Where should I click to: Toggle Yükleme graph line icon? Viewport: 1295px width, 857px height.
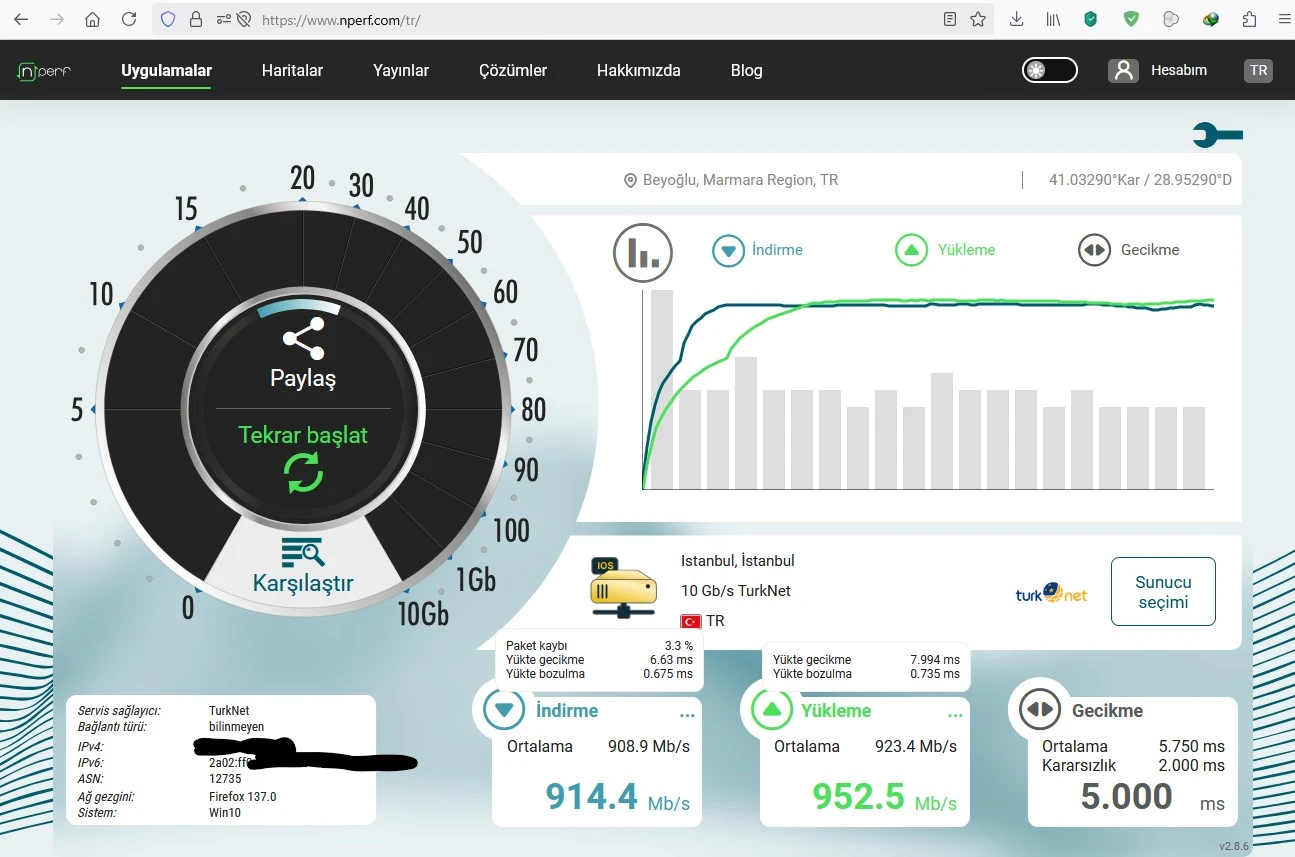click(911, 250)
